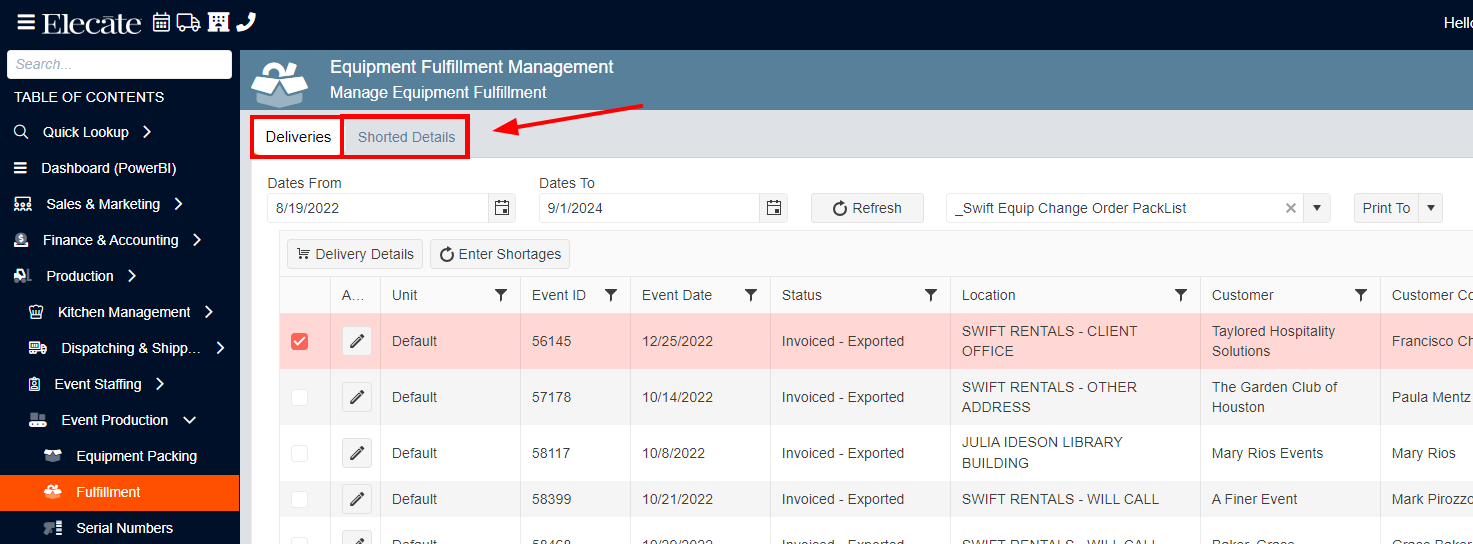Expand the Event Staffing section chevron
1473x544 pixels.
(x=160, y=384)
